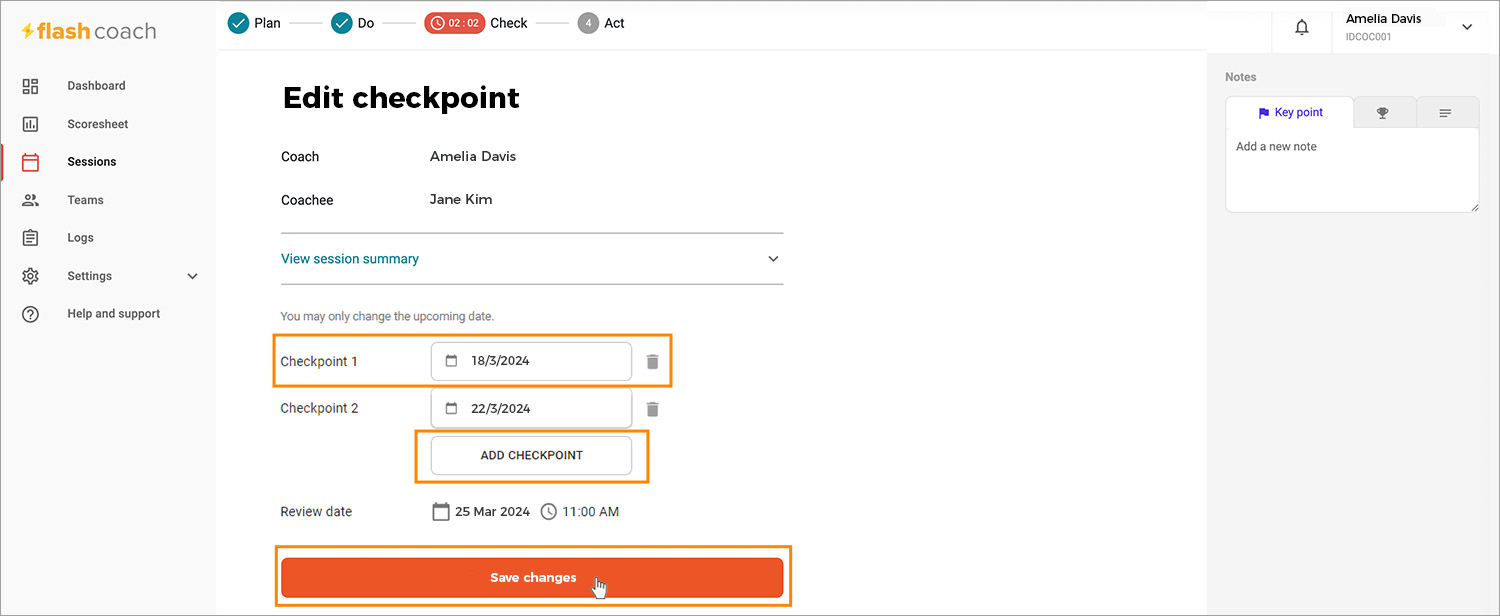Click the Help and support question icon
The height and width of the screenshot is (616, 1500).
coord(30,314)
